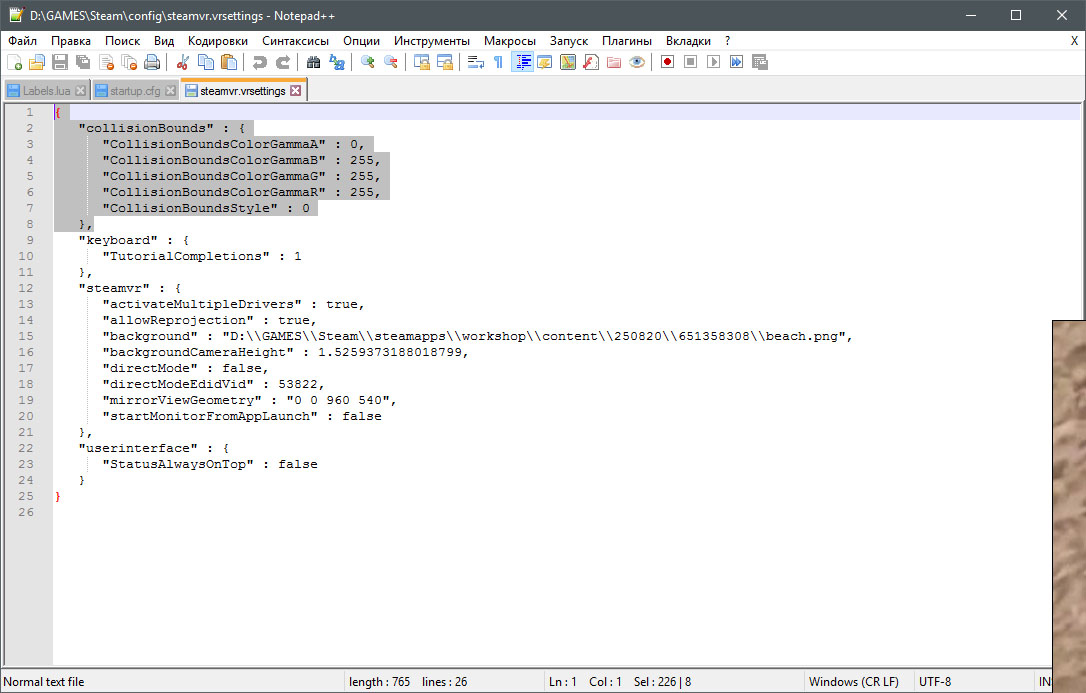Undo the last edit with the toolbar arrow
1086x693 pixels.
tap(260, 62)
